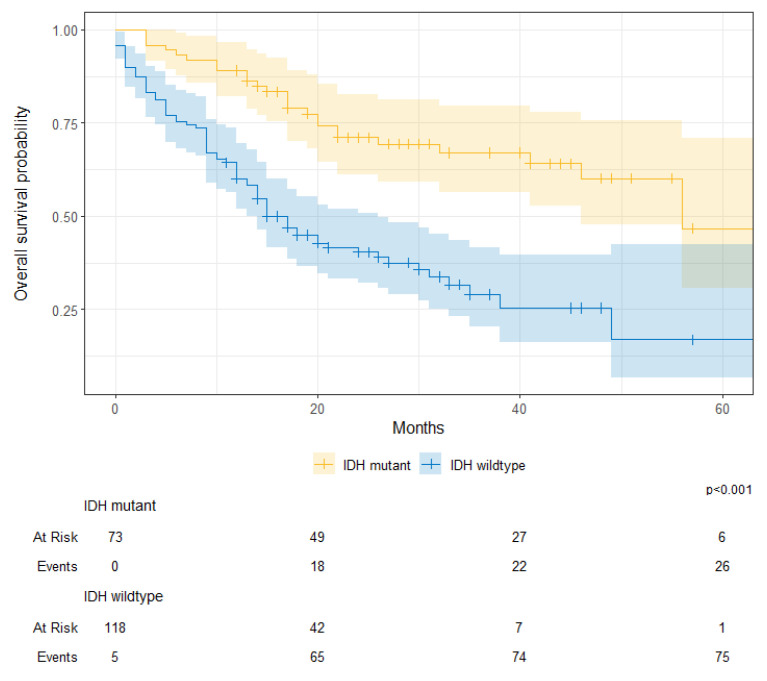This screenshot has width=767, height=681.
Task: Click the IDH mutant yellow legend swatch
Action: 323,464
